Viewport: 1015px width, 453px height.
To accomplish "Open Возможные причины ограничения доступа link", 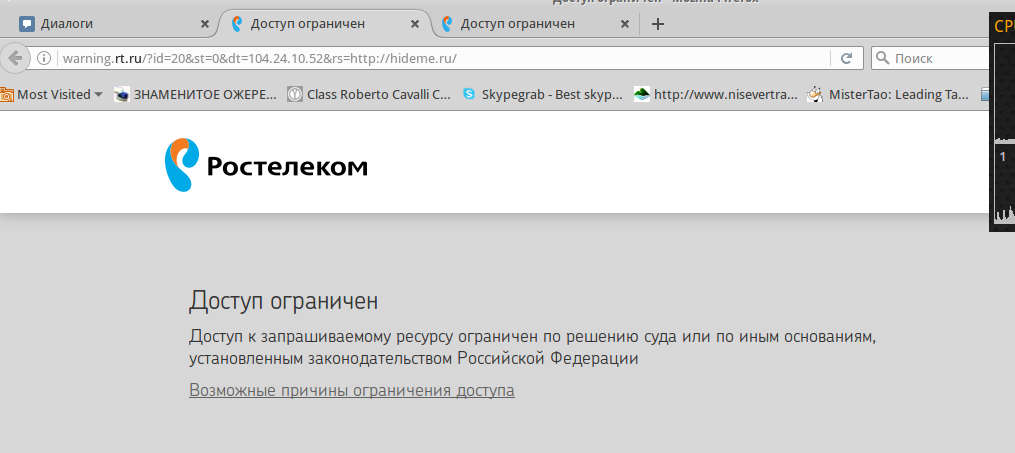I will pyautogui.click(x=351, y=391).
